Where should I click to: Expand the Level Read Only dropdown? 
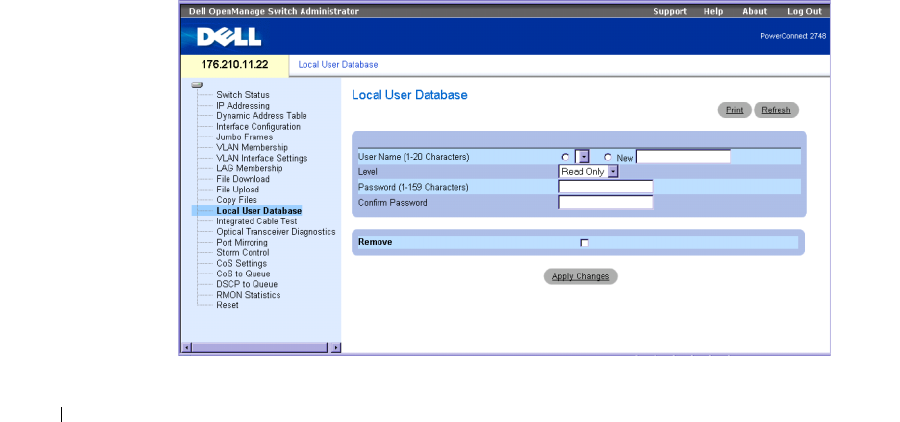point(613,171)
